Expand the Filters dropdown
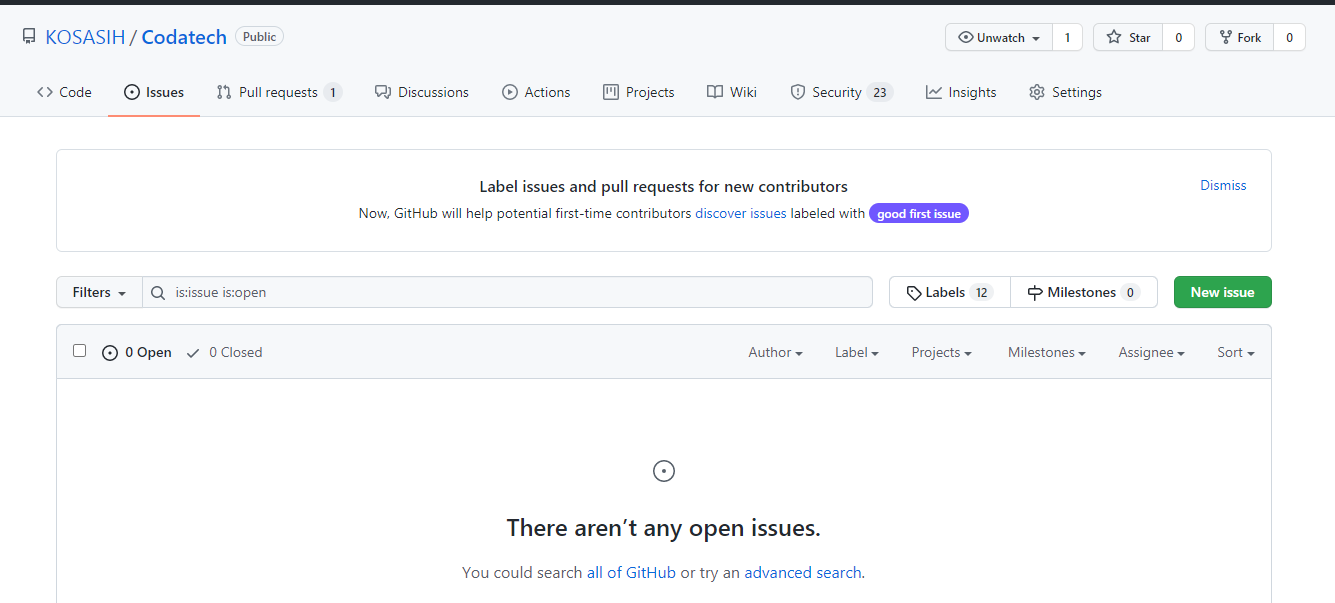 (99, 292)
